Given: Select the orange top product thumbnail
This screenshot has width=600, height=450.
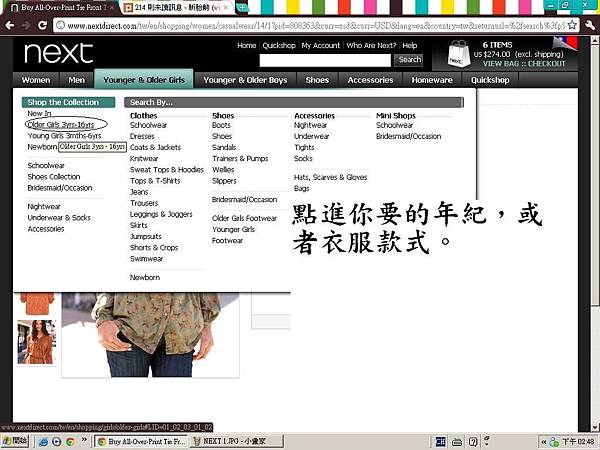Looking at the screenshot, I should [37, 304].
